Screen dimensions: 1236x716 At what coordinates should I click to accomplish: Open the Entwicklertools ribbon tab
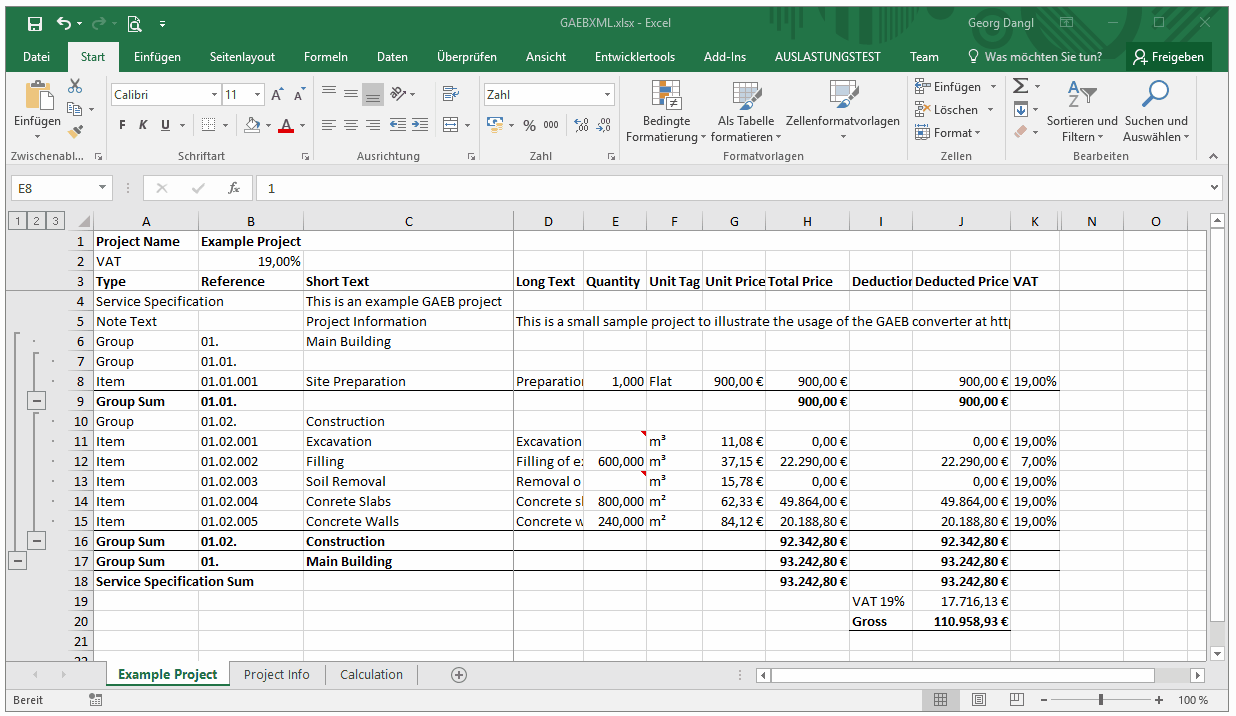tap(635, 57)
